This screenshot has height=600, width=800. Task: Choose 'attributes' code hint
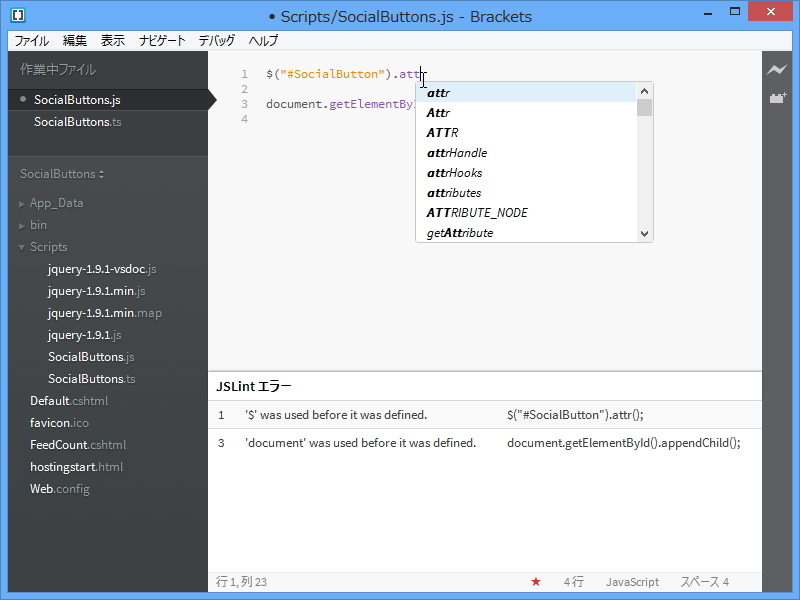pyautogui.click(x=527, y=193)
